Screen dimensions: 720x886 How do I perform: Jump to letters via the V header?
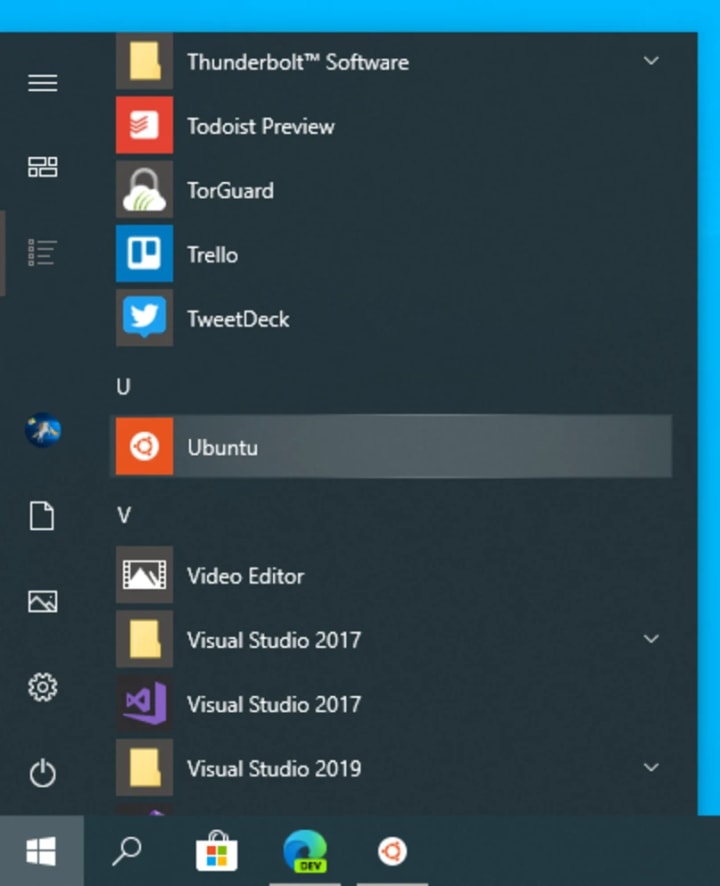tap(124, 515)
